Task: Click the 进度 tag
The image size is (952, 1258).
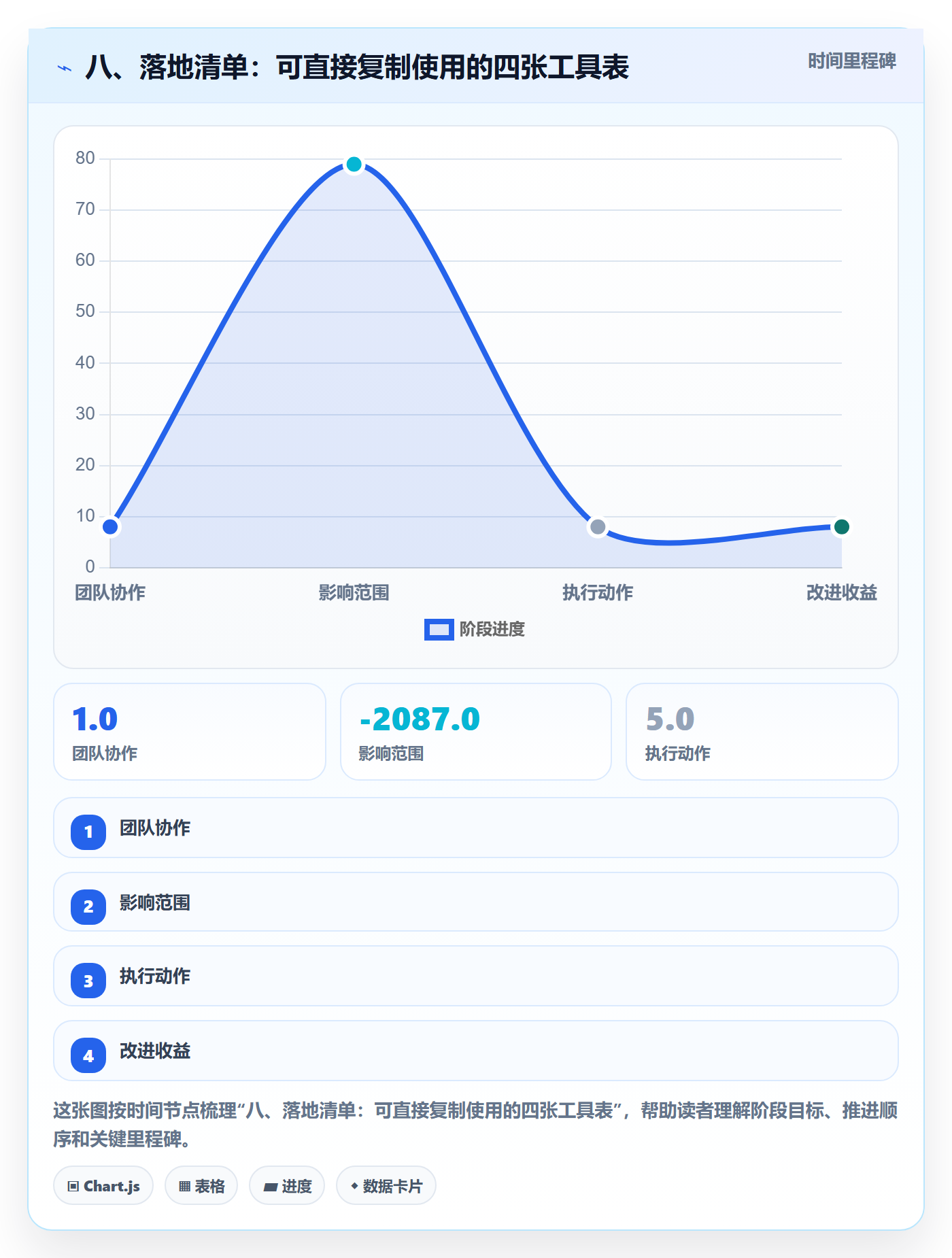Action: (x=287, y=1186)
